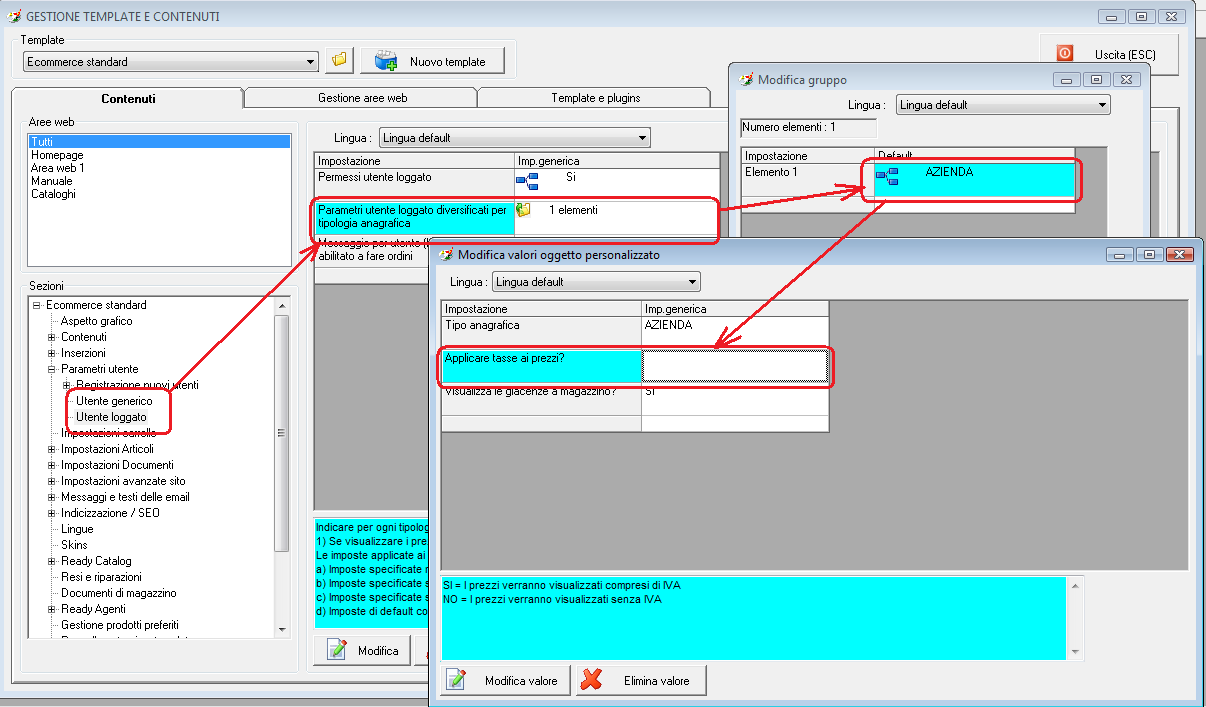Click the folder icon next to 1 elementi
Screen dimensions: 1206x707
[523, 210]
